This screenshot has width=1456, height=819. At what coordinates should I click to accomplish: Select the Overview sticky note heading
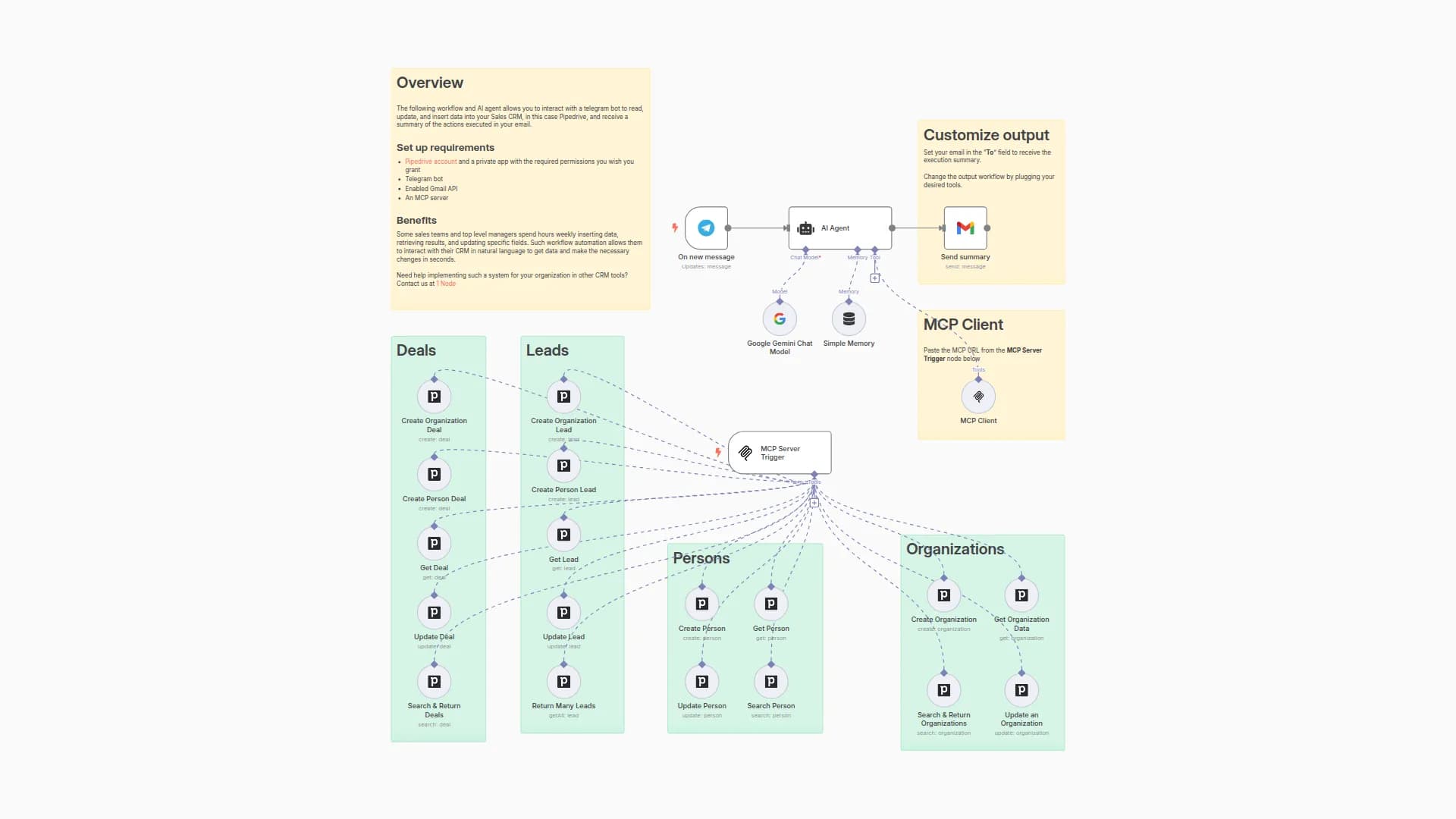click(x=429, y=83)
